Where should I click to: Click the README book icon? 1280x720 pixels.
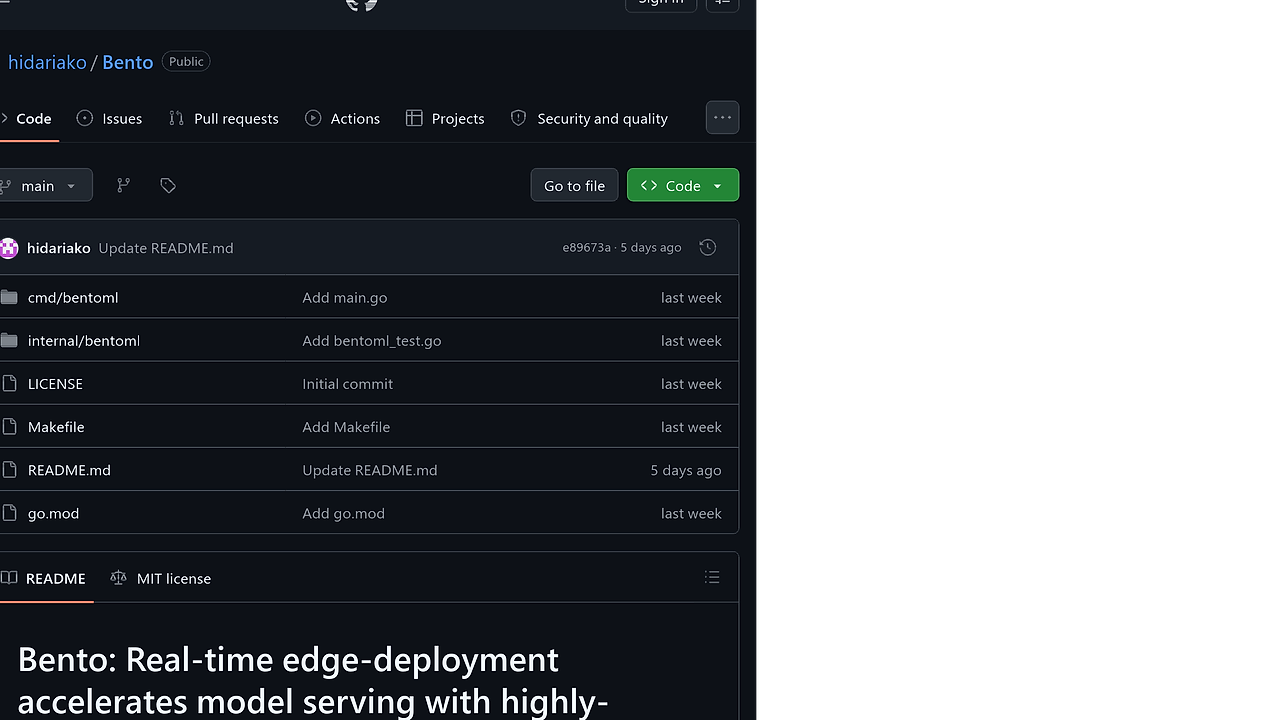[9, 578]
